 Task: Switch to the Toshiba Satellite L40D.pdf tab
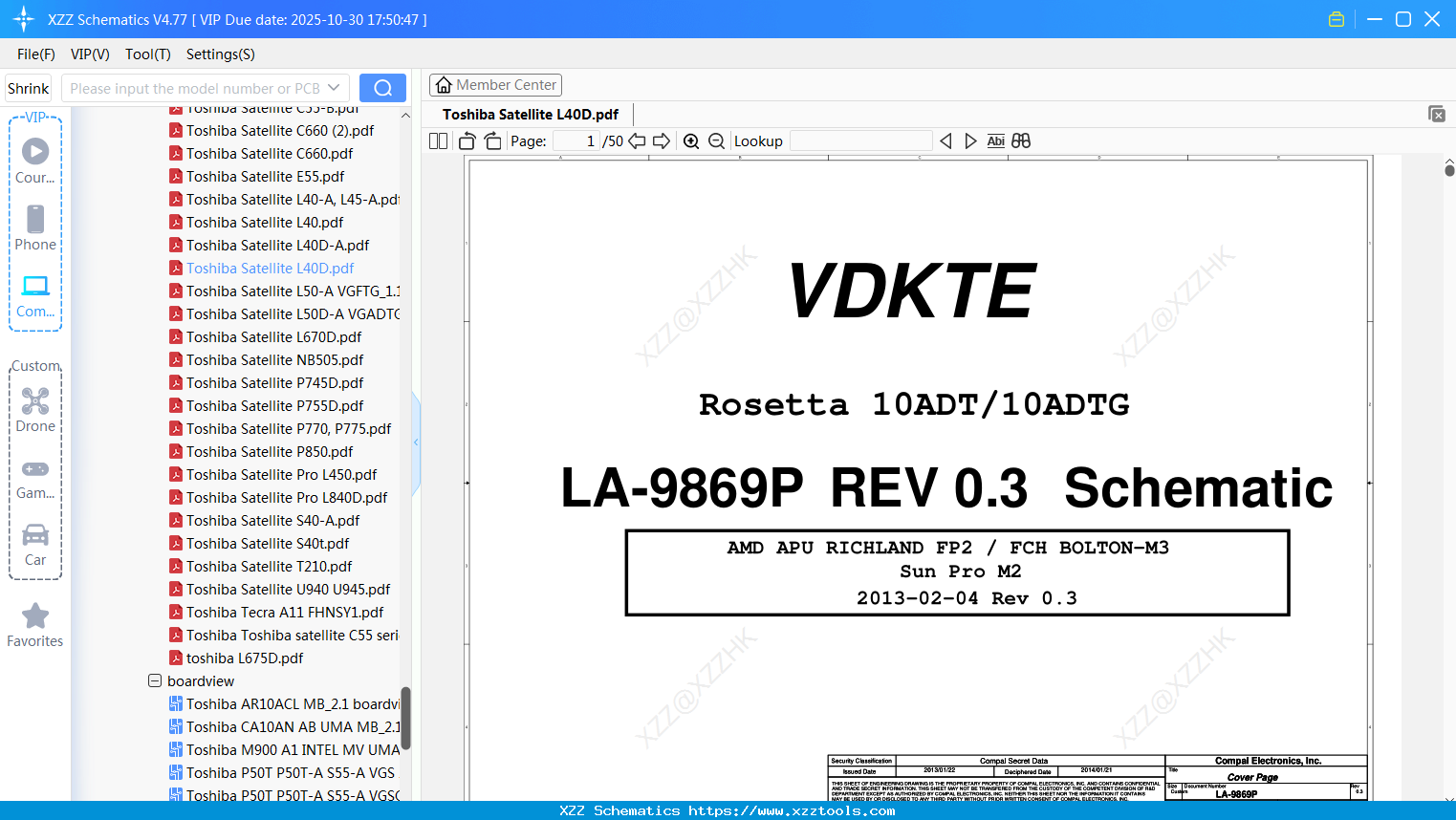point(531,115)
